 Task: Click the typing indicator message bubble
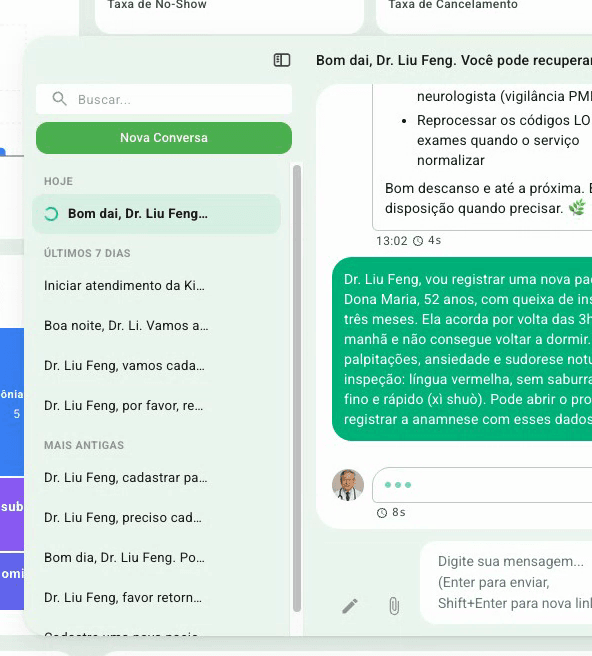click(x=482, y=485)
